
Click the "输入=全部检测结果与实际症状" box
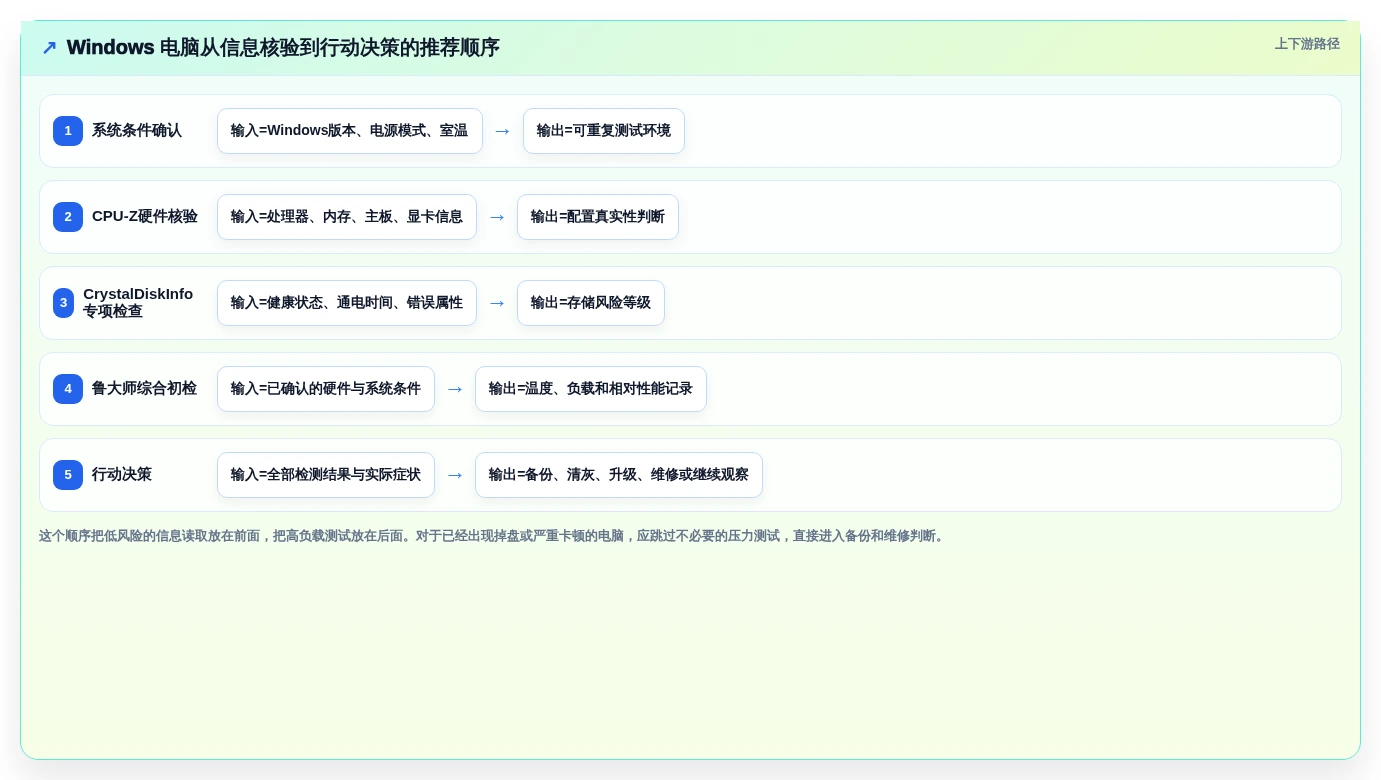[326, 475]
